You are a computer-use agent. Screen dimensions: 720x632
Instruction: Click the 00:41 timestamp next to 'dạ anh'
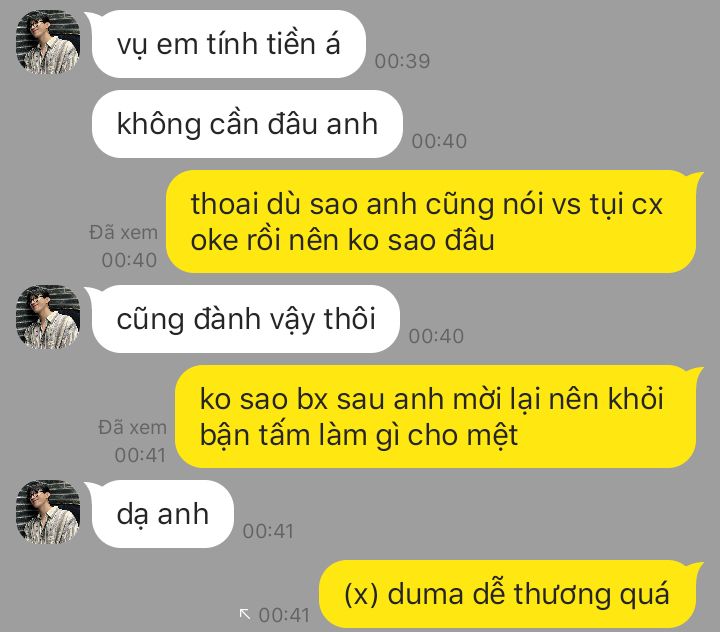pos(268,531)
